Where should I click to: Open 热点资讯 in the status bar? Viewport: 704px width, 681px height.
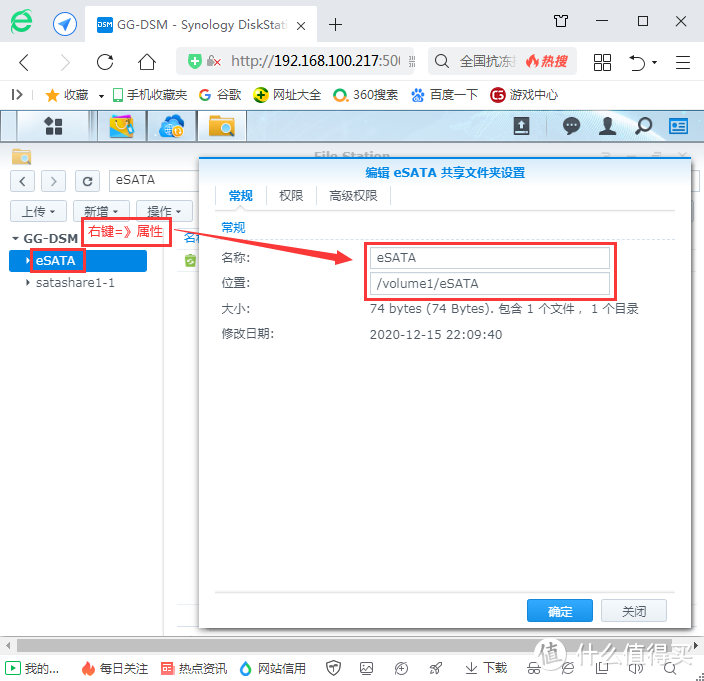pyautogui.click(x=194, y=668)
